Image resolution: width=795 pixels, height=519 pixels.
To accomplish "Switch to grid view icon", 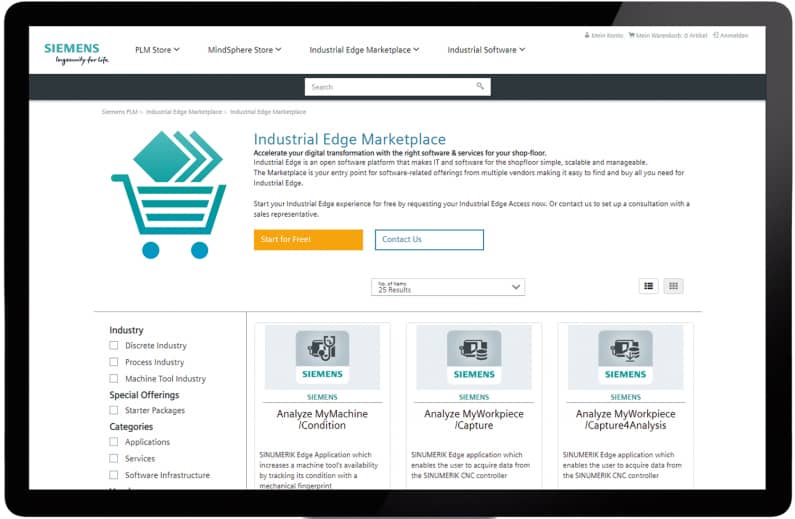I will tap(673, 286).
